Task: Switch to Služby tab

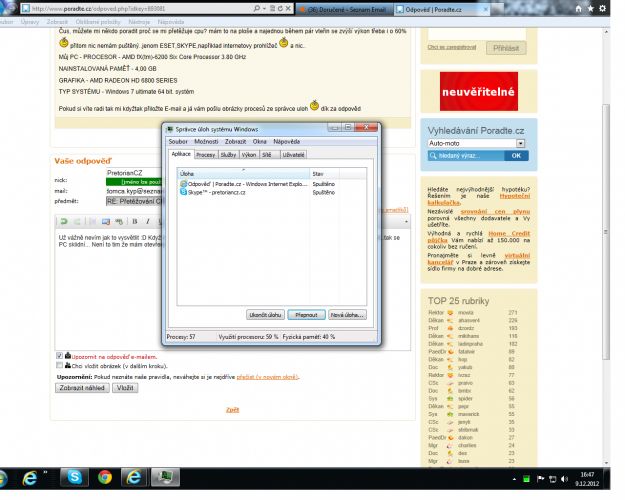Action: [x=228, y=155]
